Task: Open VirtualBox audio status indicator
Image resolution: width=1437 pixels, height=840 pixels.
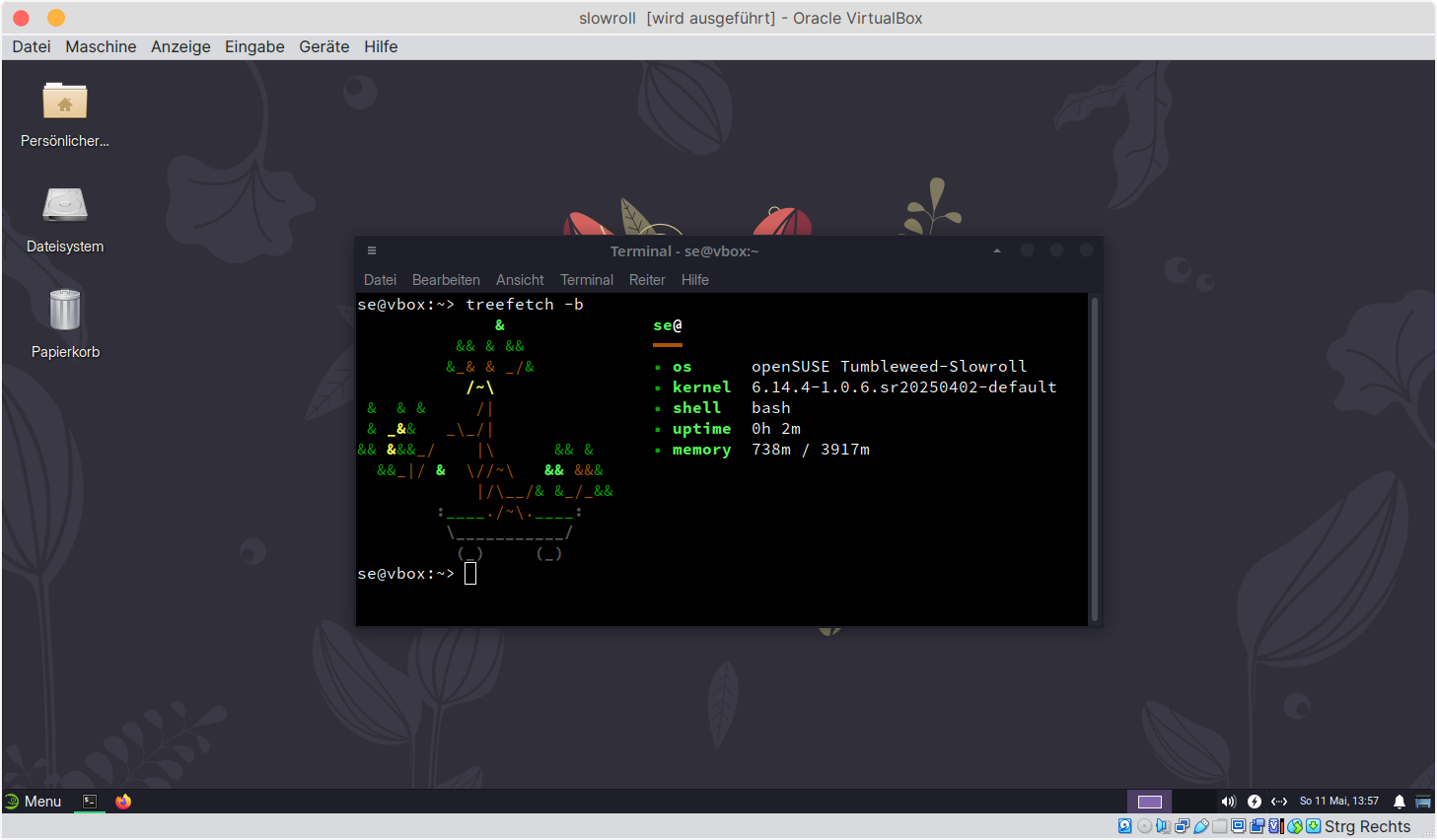Action: point(1163,826)
